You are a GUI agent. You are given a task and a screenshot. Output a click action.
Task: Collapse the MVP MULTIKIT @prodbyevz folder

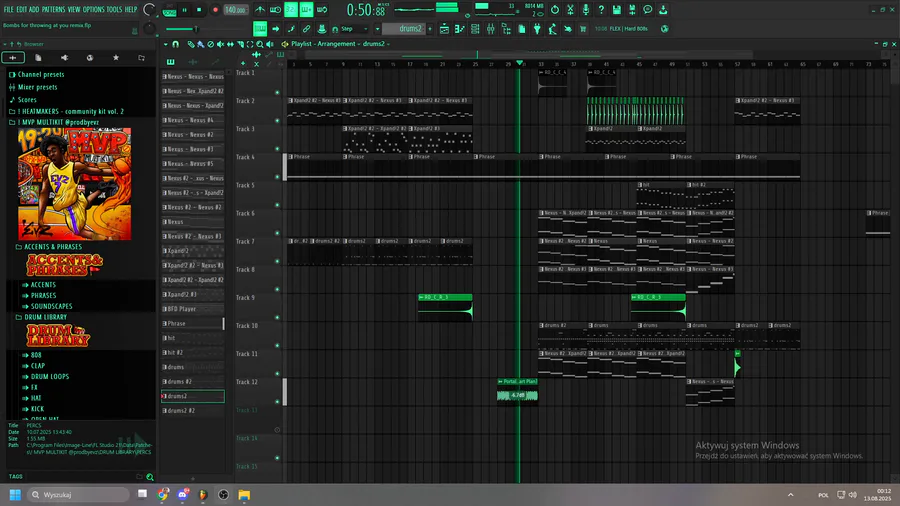pyautogui.click(x=54, y=122)
